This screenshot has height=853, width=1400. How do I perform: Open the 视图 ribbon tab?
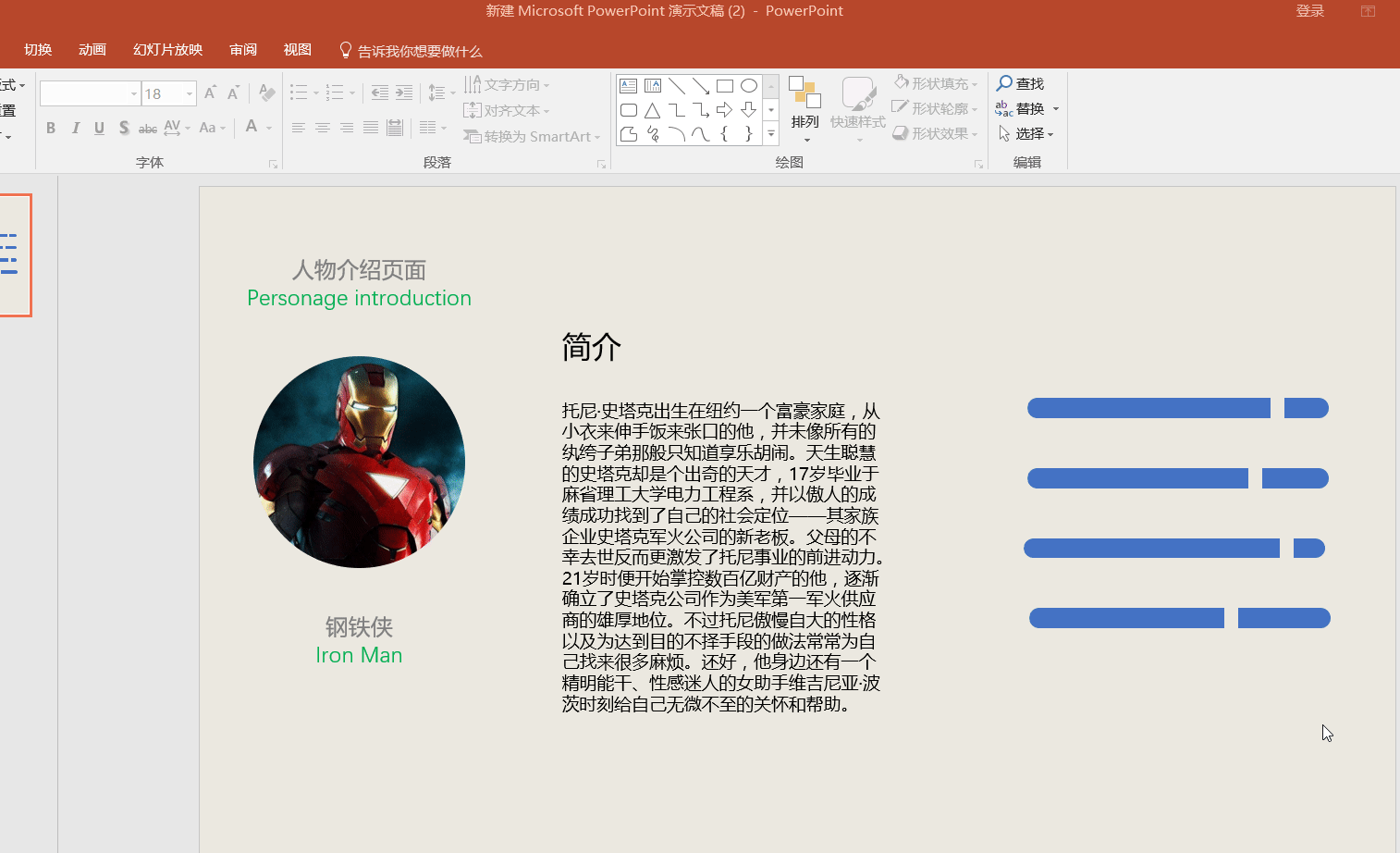click(297, 50)
